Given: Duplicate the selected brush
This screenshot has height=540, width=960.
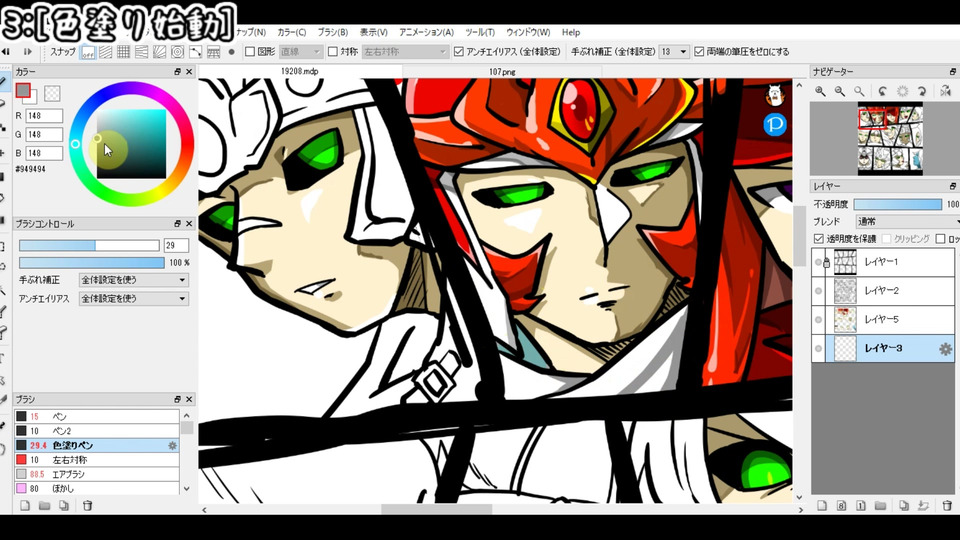Looking at the screenshot, I should [x=64, y=506].
